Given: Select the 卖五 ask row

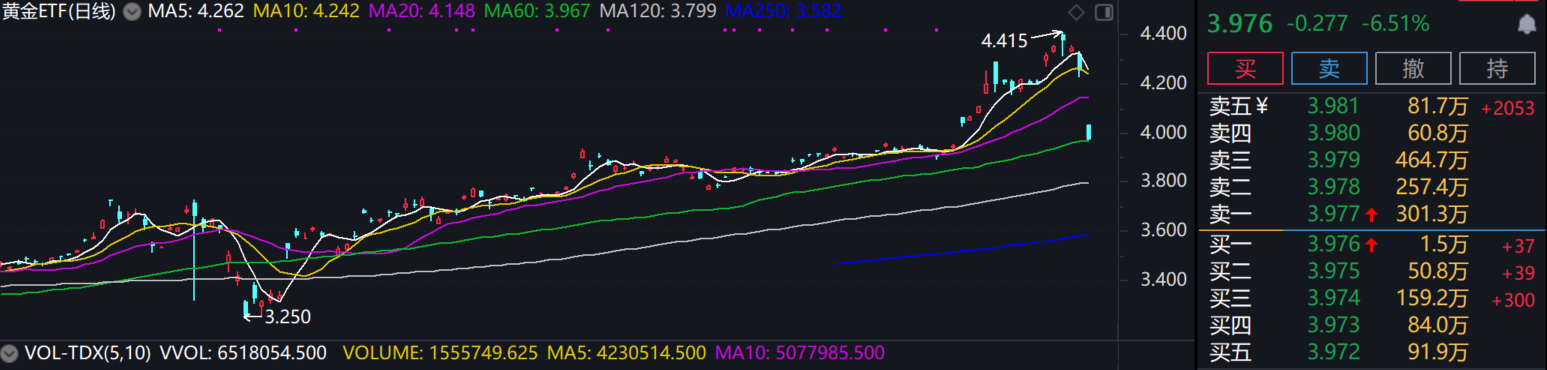Looking at the screenshot, I should [1371, 107].
